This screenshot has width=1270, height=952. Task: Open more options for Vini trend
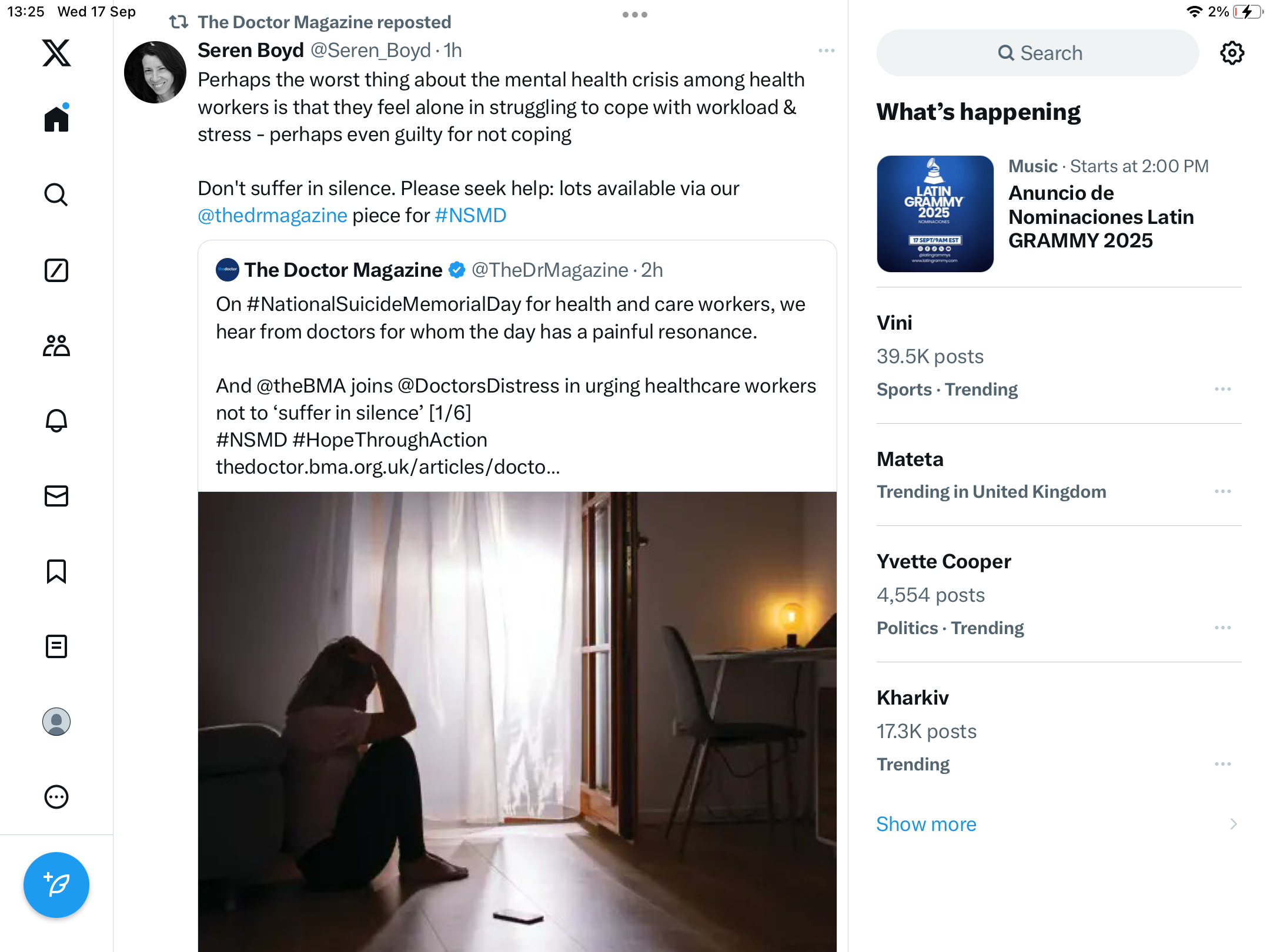click(x=1223, y=389)
